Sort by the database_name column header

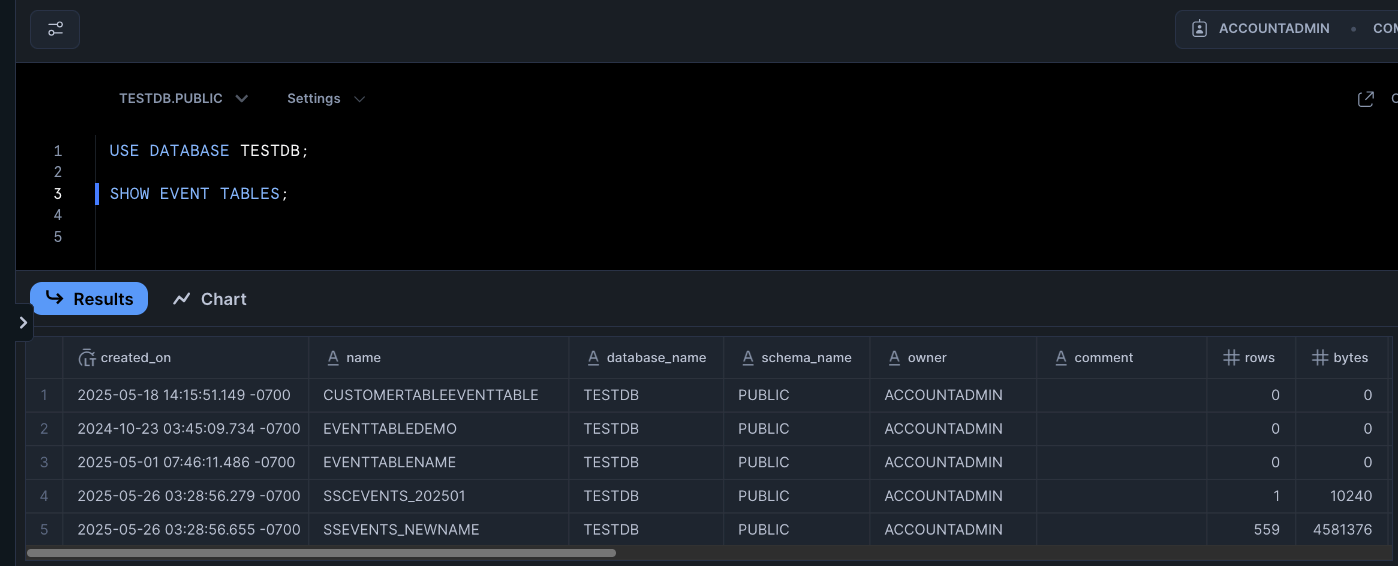coord(656,357)
